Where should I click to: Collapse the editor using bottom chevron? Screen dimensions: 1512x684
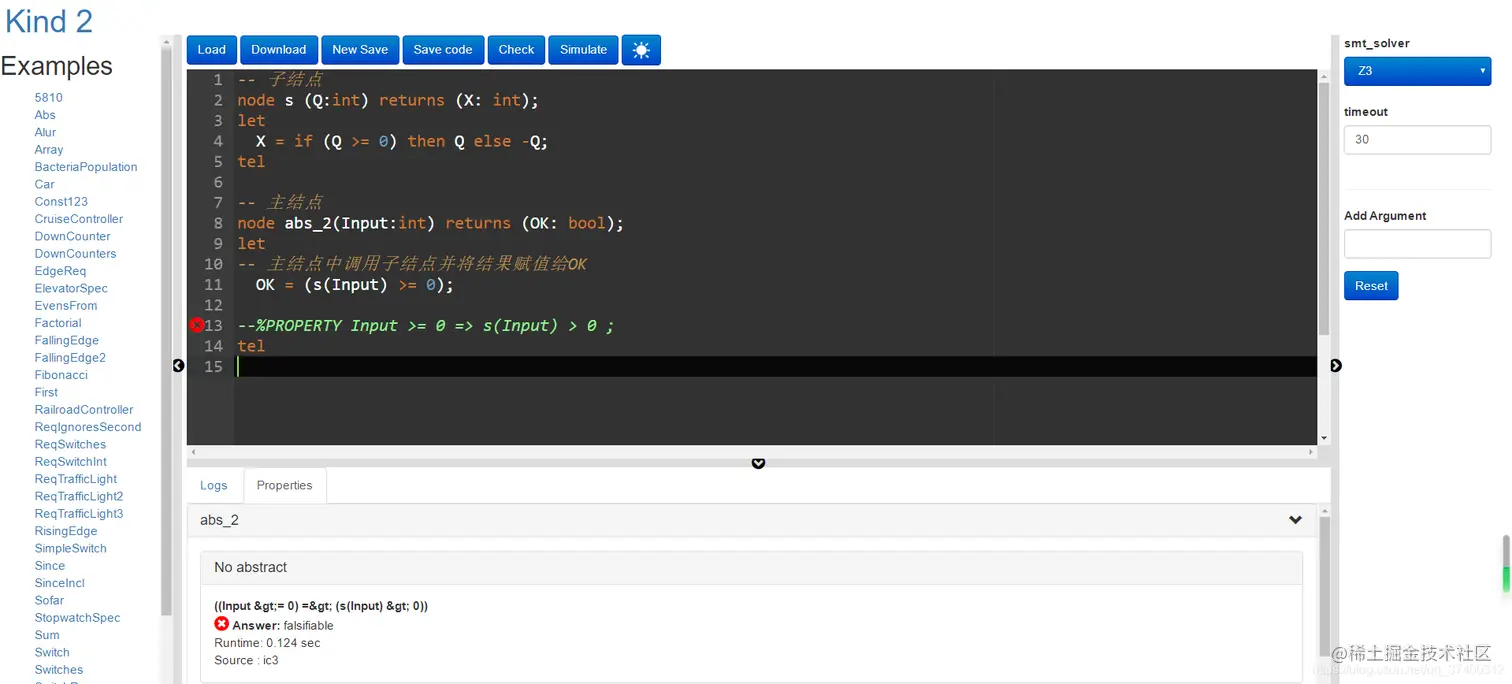[758, 463]
